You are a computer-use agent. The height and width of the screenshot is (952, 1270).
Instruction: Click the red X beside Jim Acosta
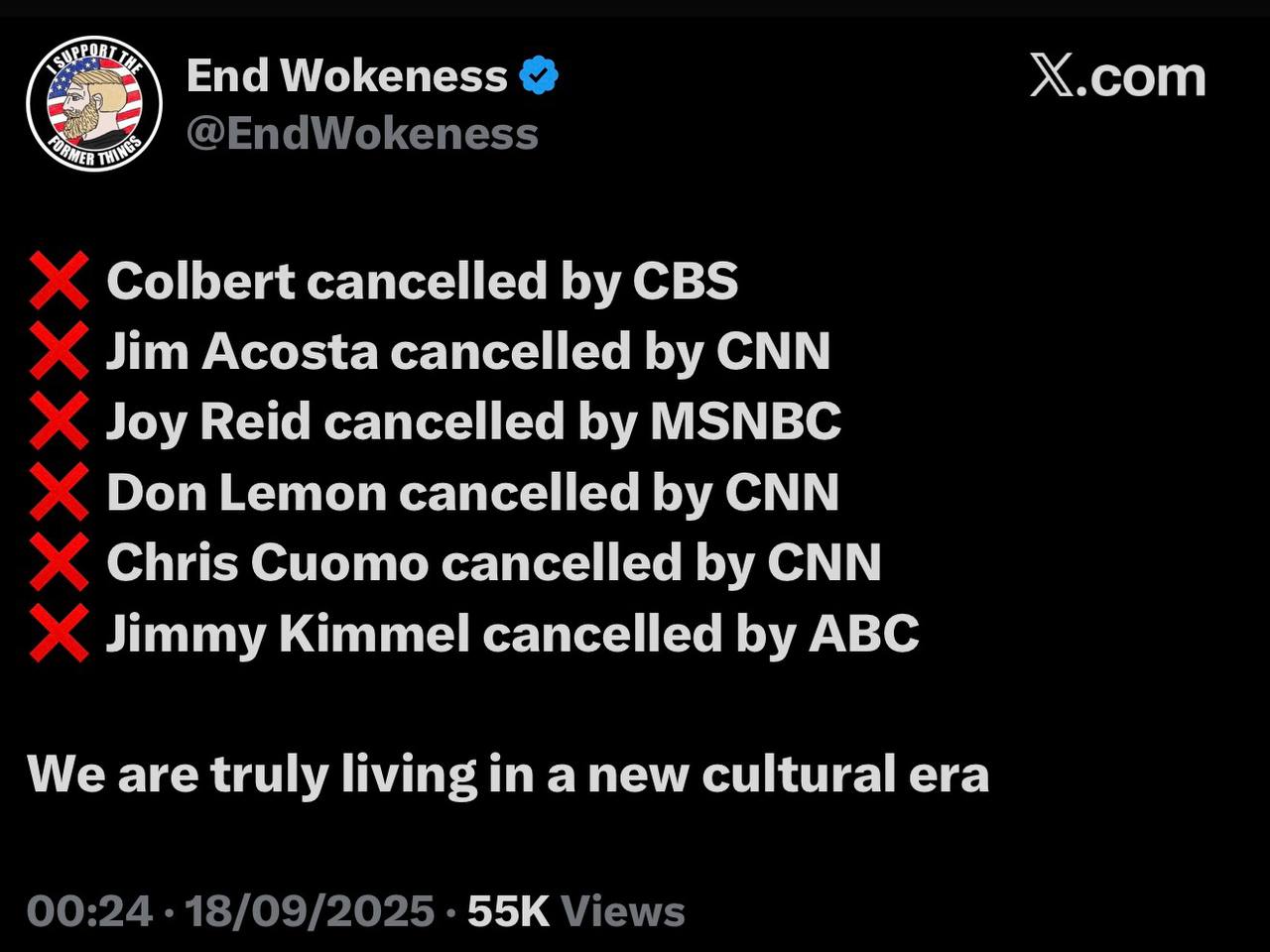[59, 352]
